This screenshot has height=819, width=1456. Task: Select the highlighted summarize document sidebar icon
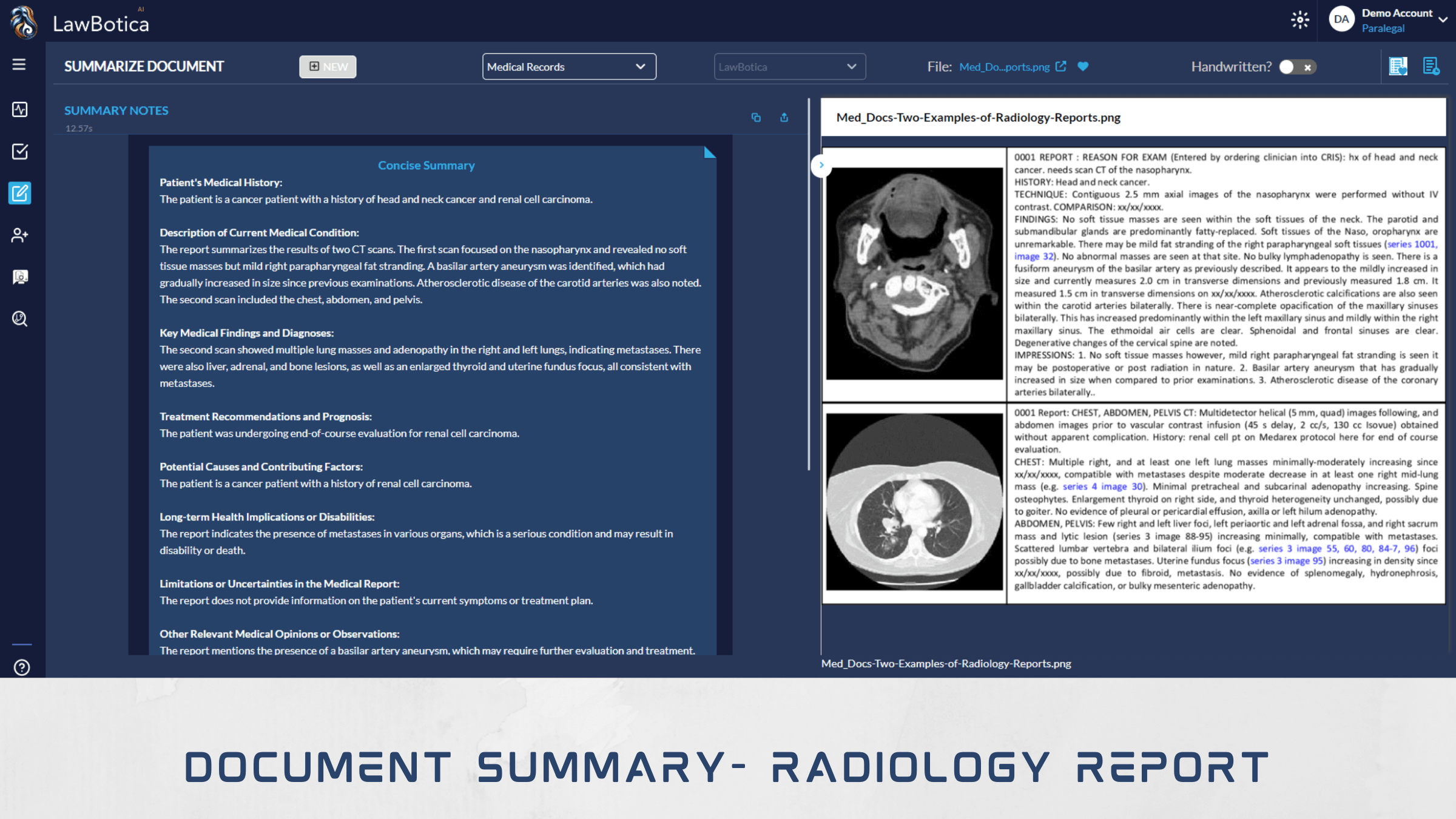[x=20, y=194]
